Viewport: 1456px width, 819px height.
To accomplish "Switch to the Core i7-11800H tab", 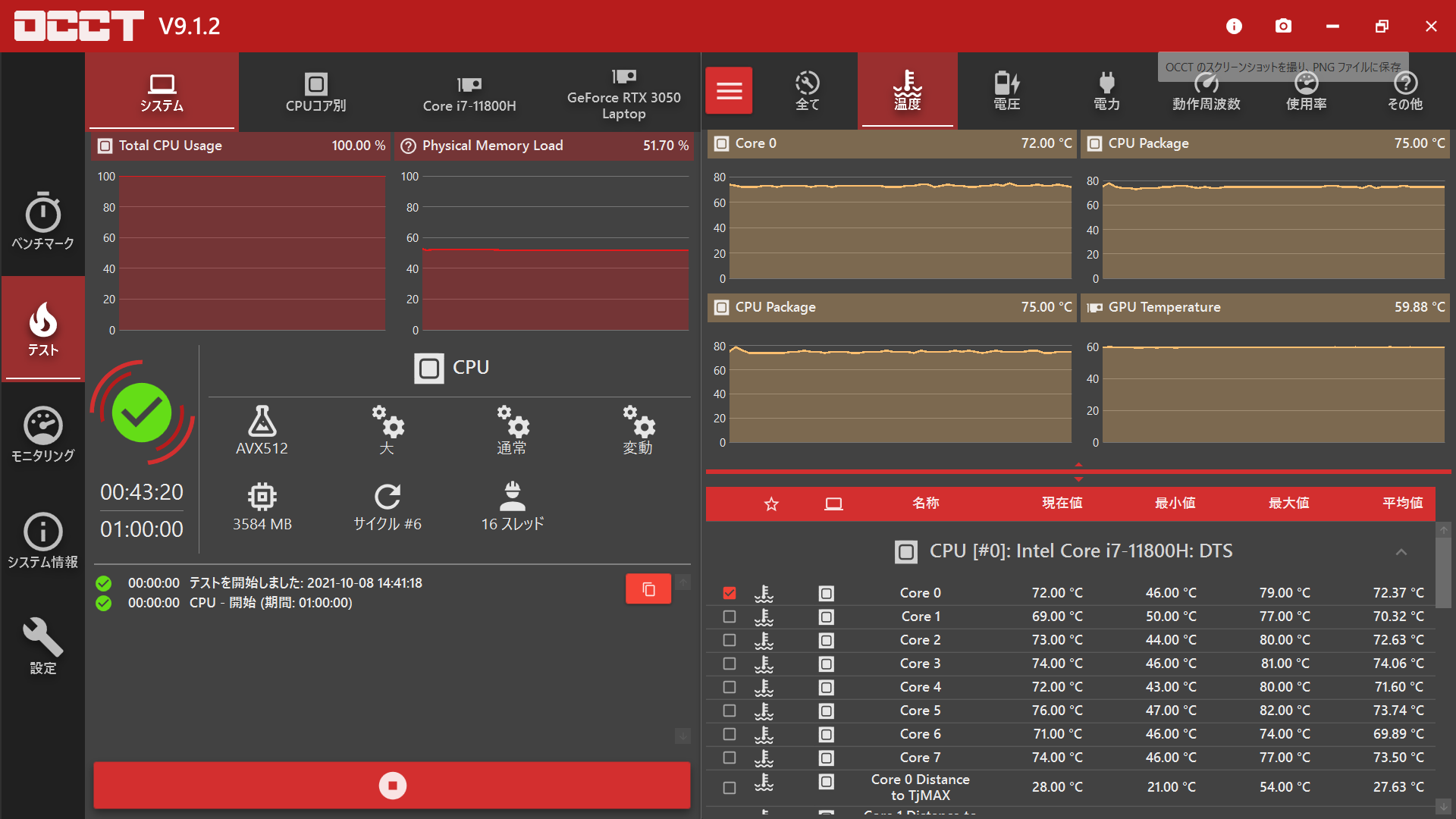I will click(x=469, y=93).
